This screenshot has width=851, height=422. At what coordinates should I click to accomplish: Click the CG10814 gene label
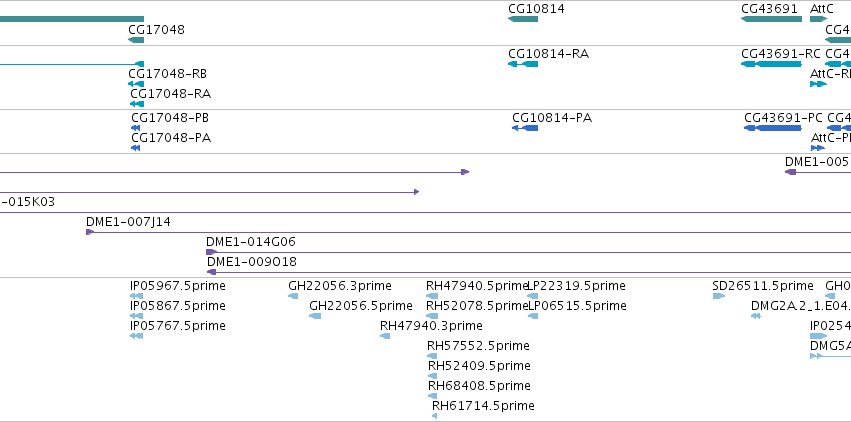click(x=536, y=9)
